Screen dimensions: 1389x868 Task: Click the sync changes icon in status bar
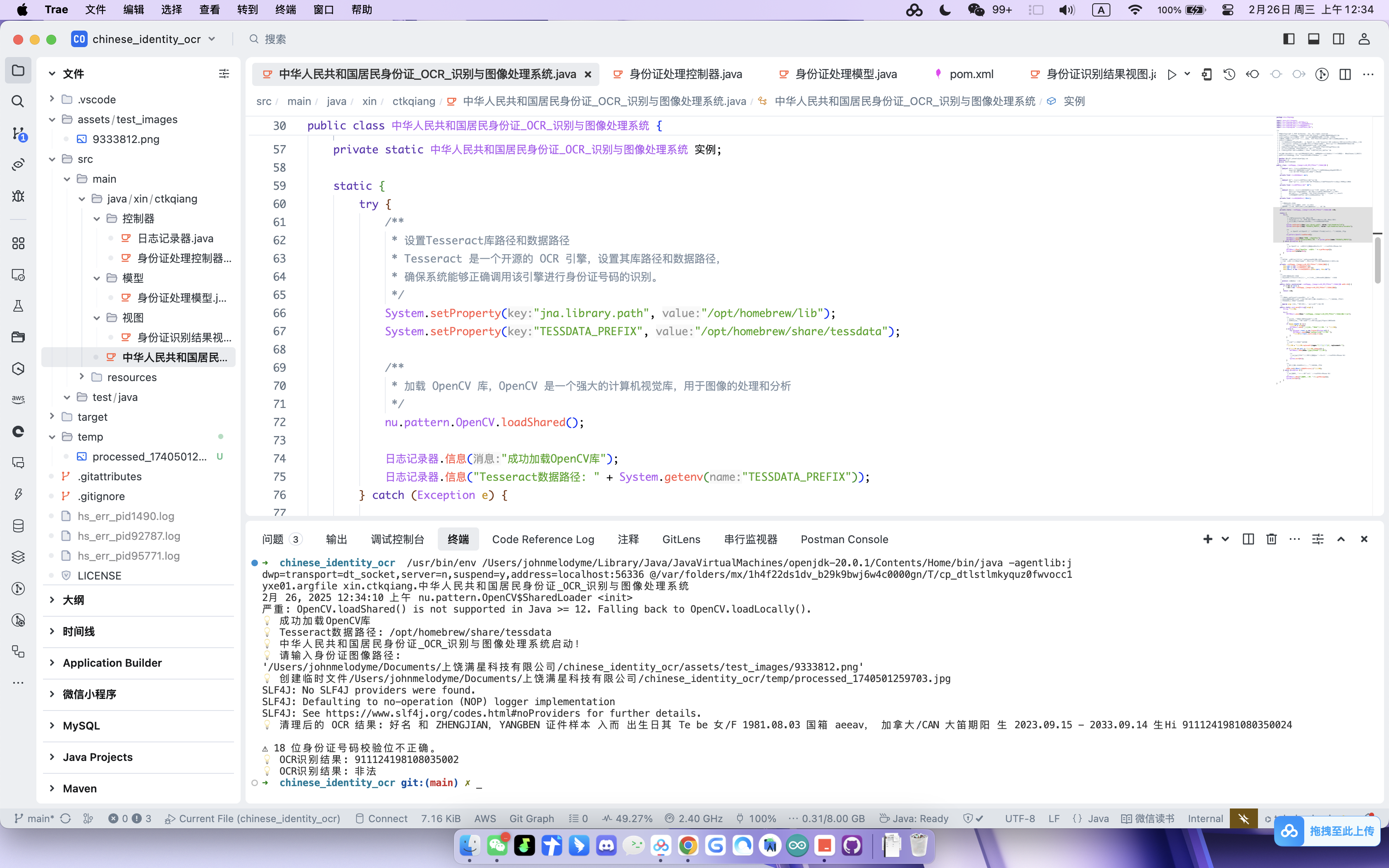[65, 818]
